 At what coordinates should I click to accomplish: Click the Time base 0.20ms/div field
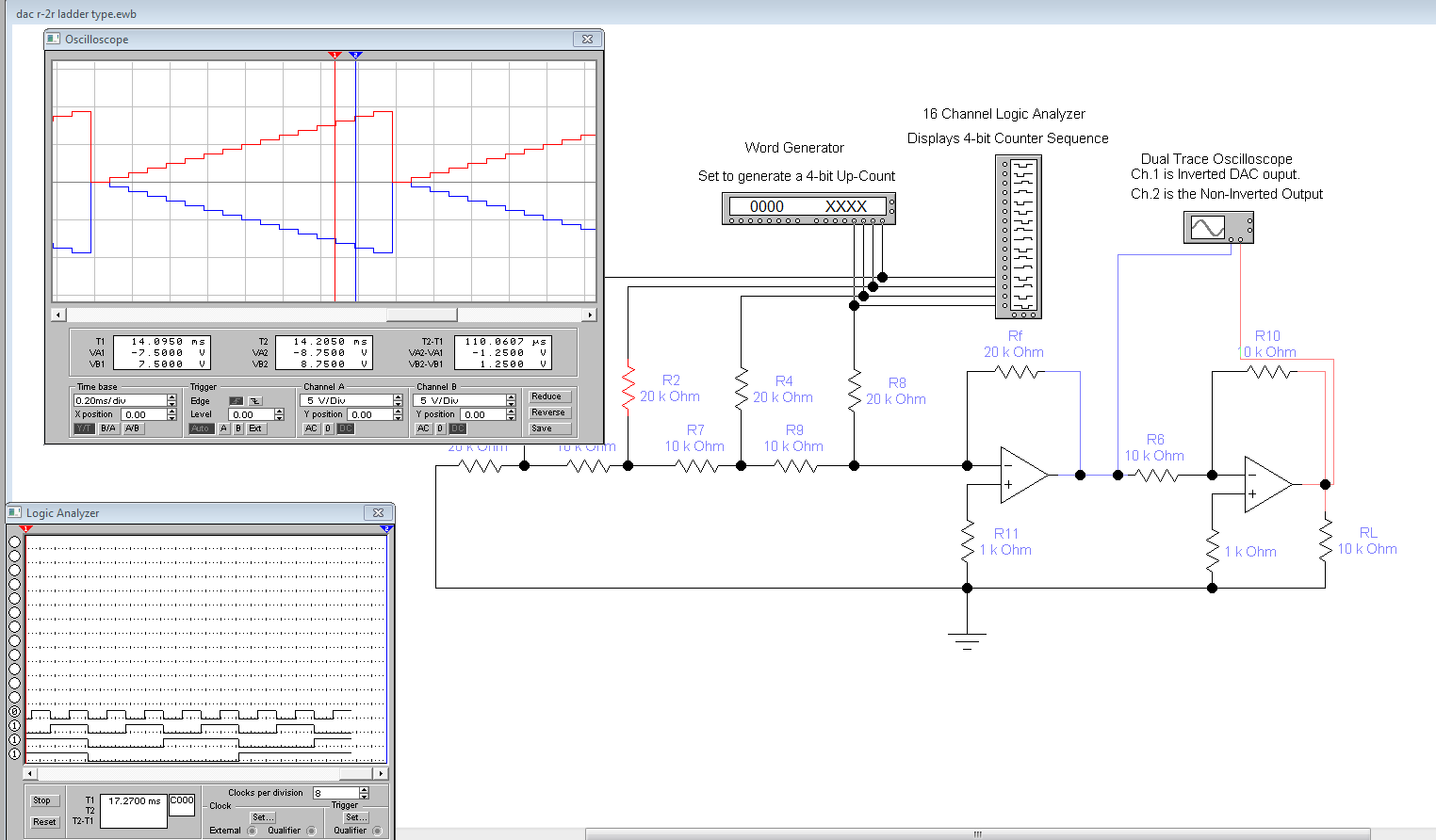(x=121, y=400)
